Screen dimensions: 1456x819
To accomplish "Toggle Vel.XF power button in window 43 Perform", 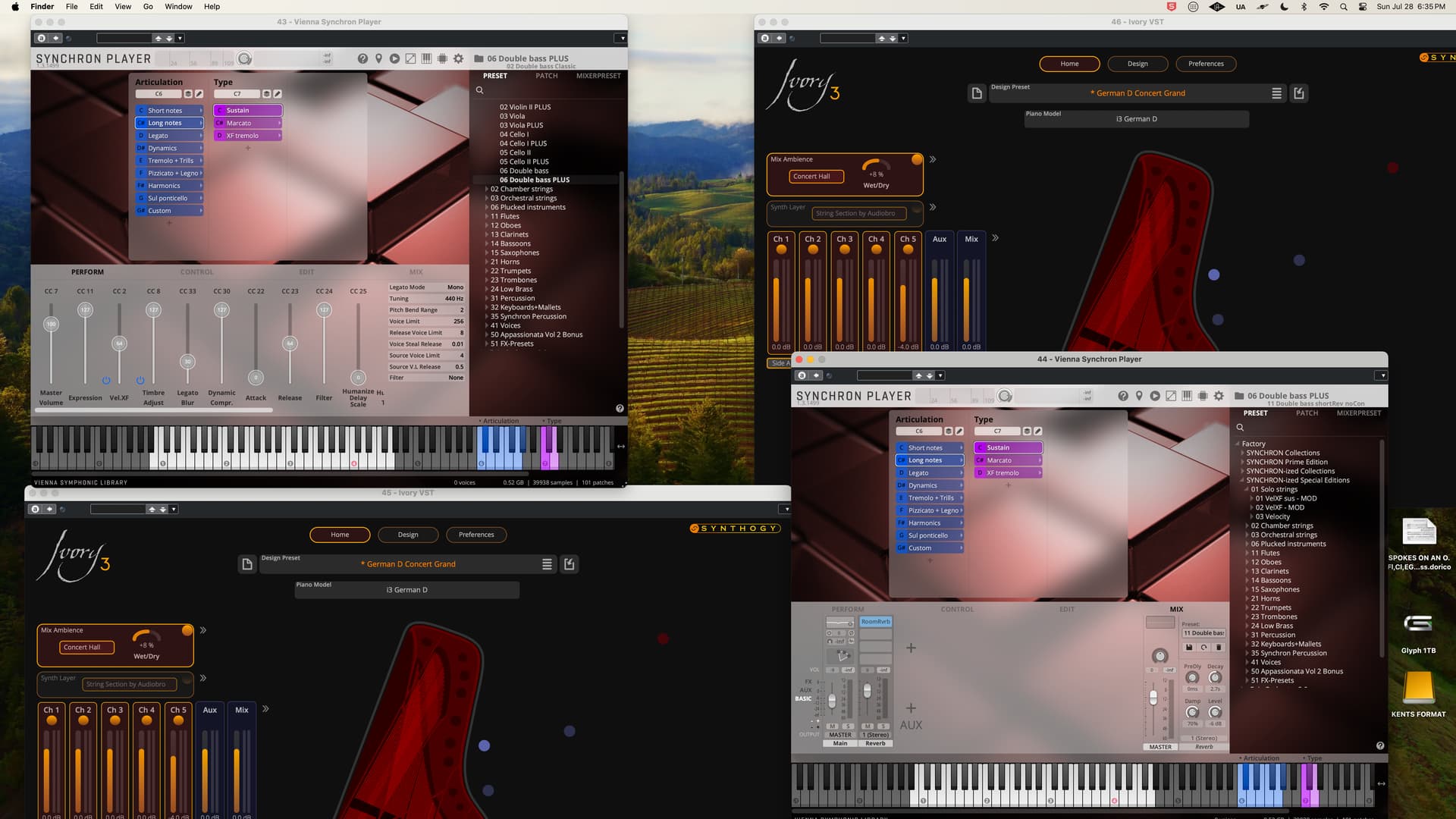I will click(106, 381).
